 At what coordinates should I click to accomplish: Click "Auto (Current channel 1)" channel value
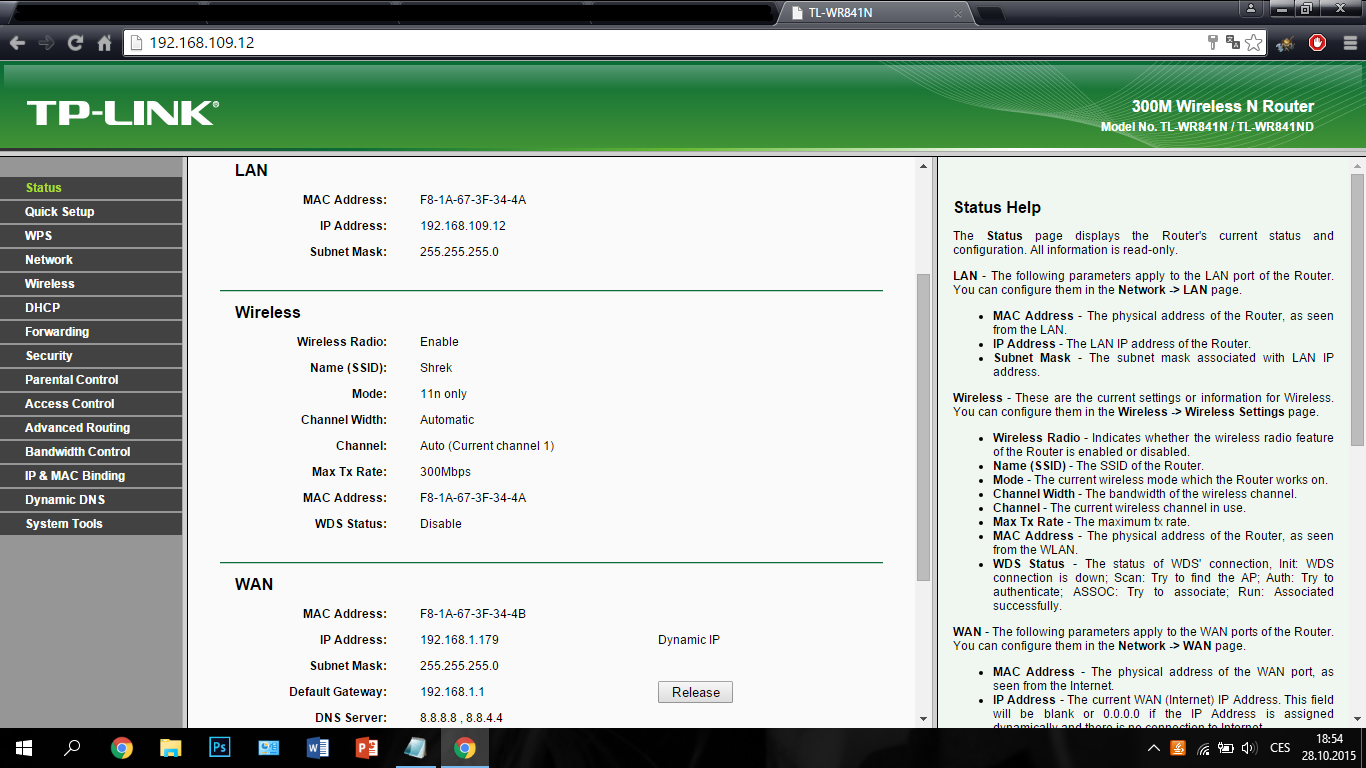click(x=487, y=446)
